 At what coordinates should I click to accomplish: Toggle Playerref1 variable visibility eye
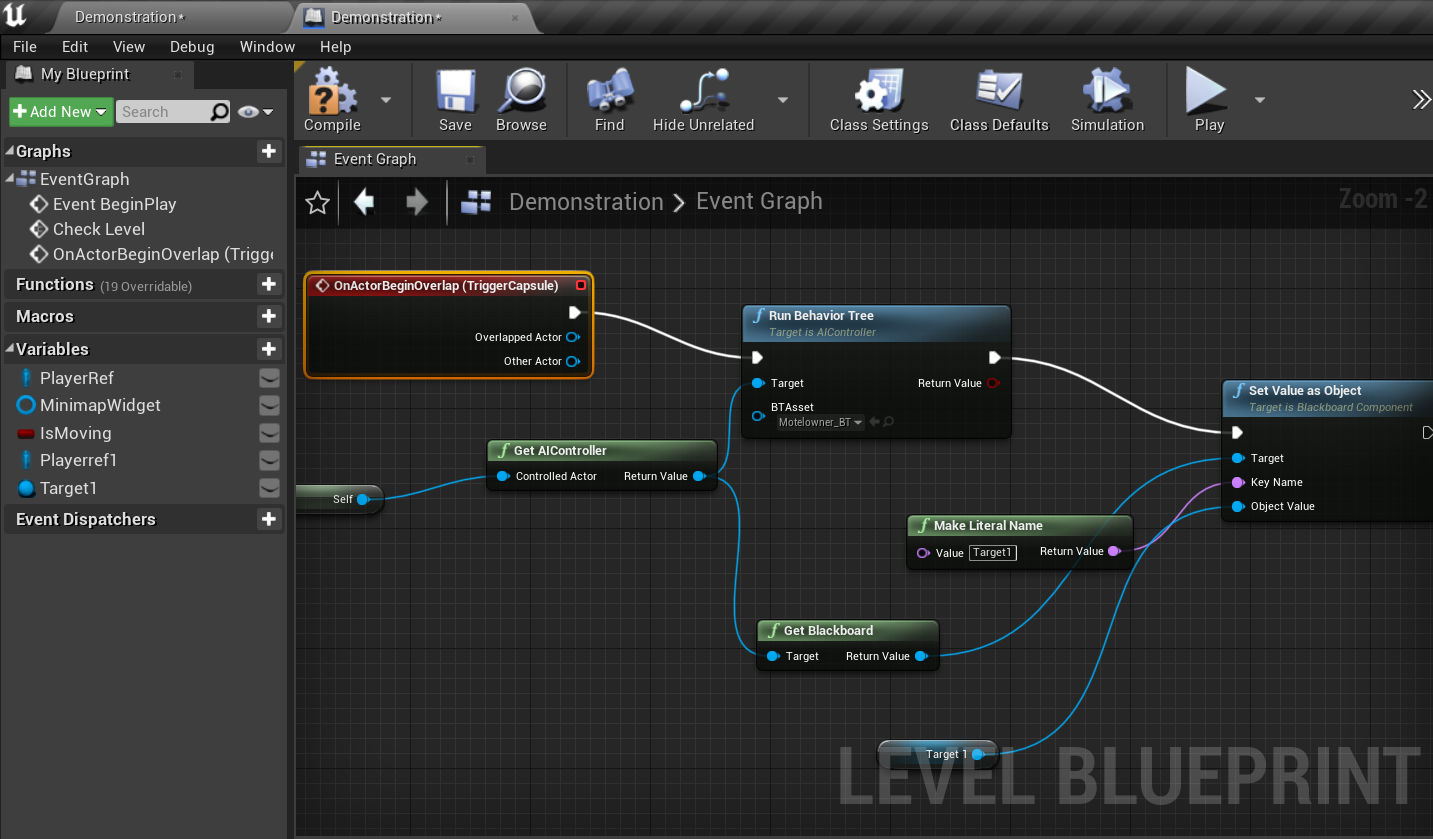(x=269, y=460)
